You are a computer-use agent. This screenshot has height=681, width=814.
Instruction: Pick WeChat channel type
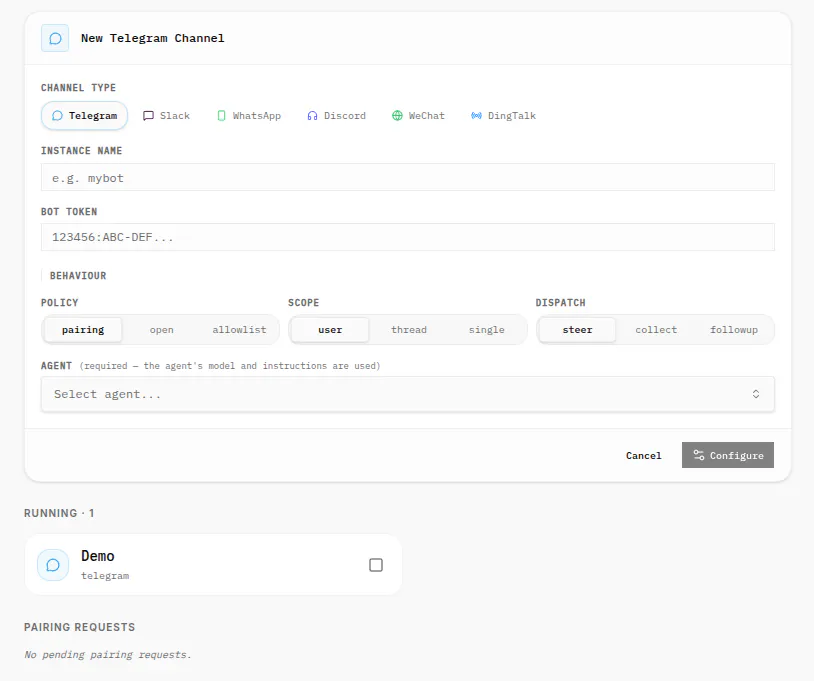418,116
